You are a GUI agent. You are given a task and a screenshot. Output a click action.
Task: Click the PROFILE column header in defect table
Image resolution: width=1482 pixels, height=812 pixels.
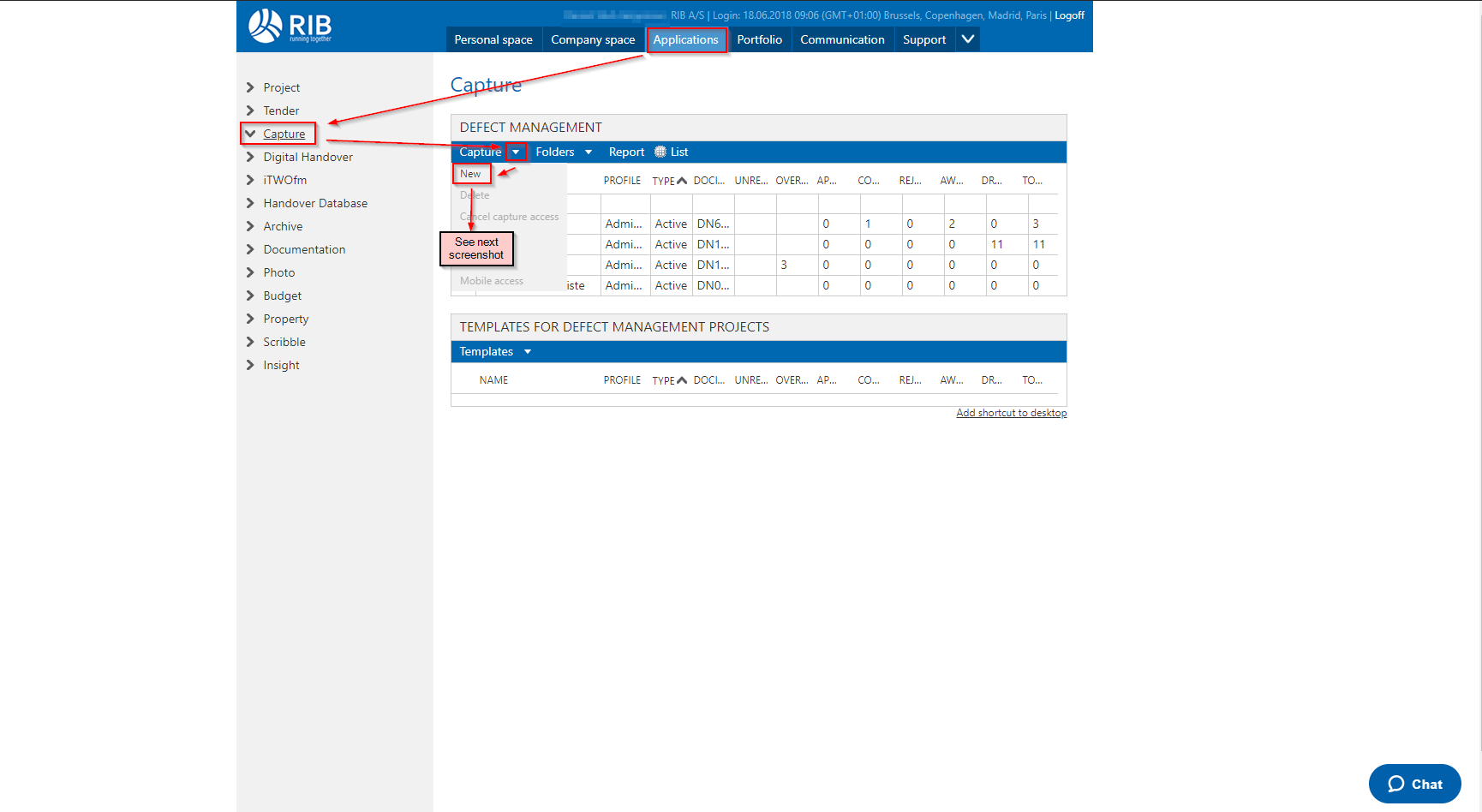pos(622,181)
